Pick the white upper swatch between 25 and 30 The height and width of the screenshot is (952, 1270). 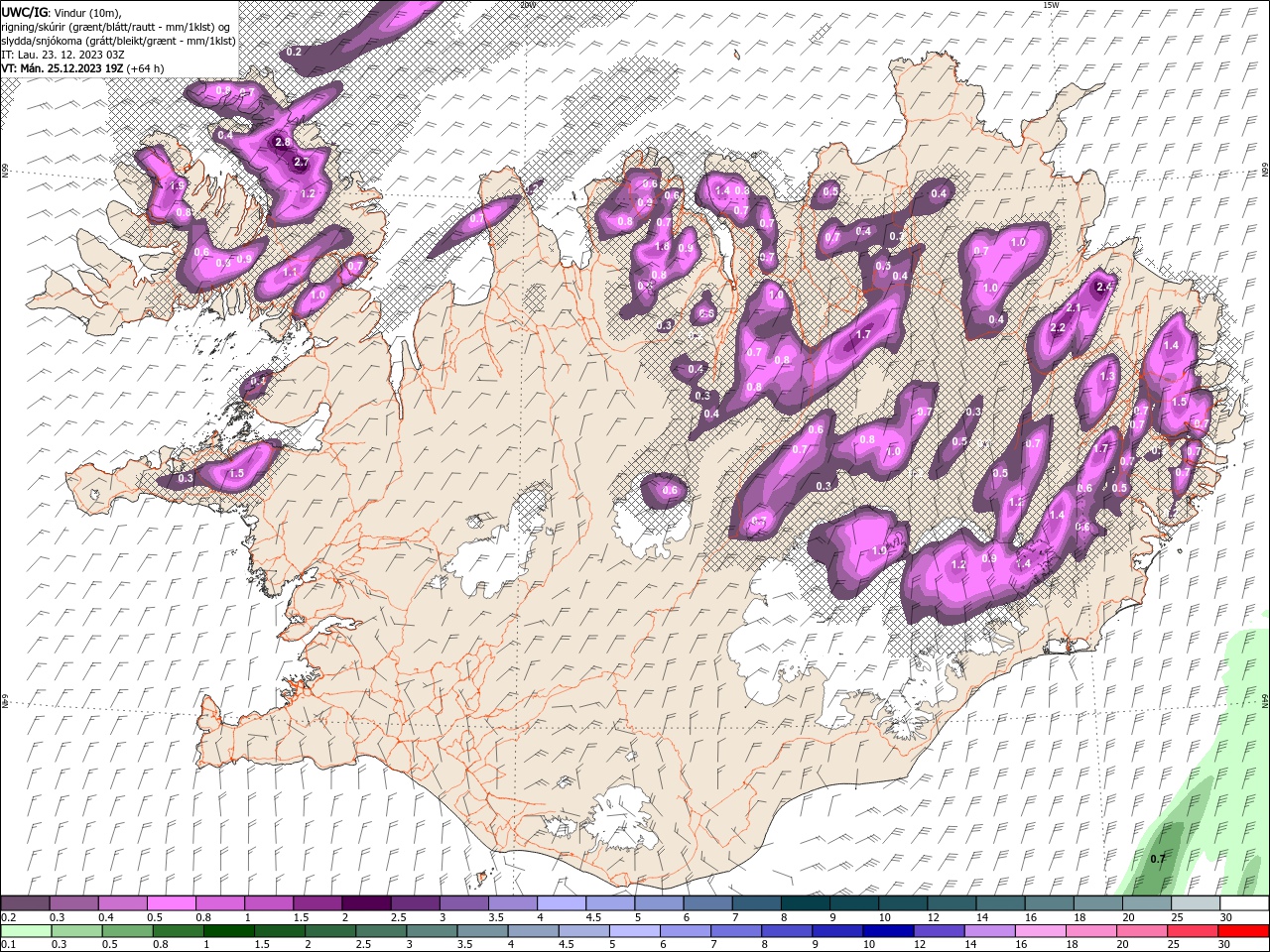1195,903
